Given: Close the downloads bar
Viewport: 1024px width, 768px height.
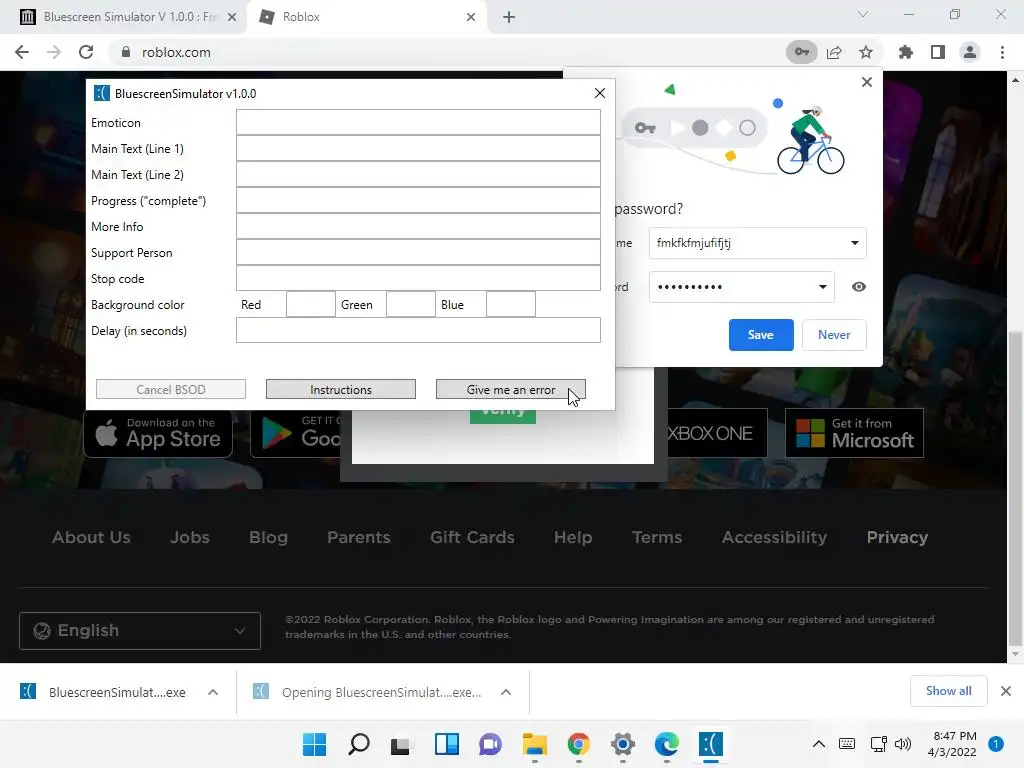Looking at the screenshot, I should [x=1006, y=691].
